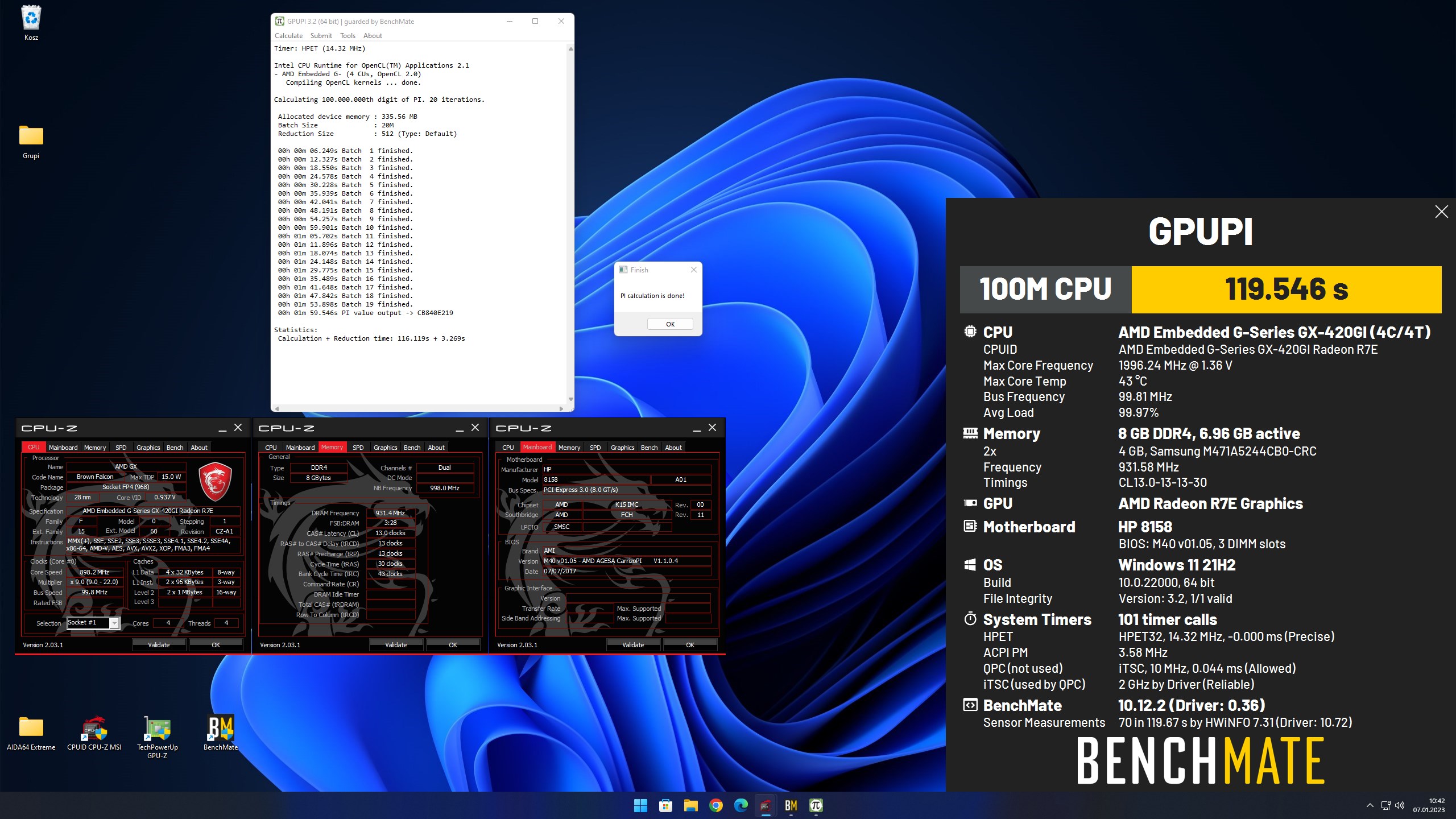Open volume control tray icon
The height and width of the screenshot is (819, 1456).
[x=1400, y=805]
